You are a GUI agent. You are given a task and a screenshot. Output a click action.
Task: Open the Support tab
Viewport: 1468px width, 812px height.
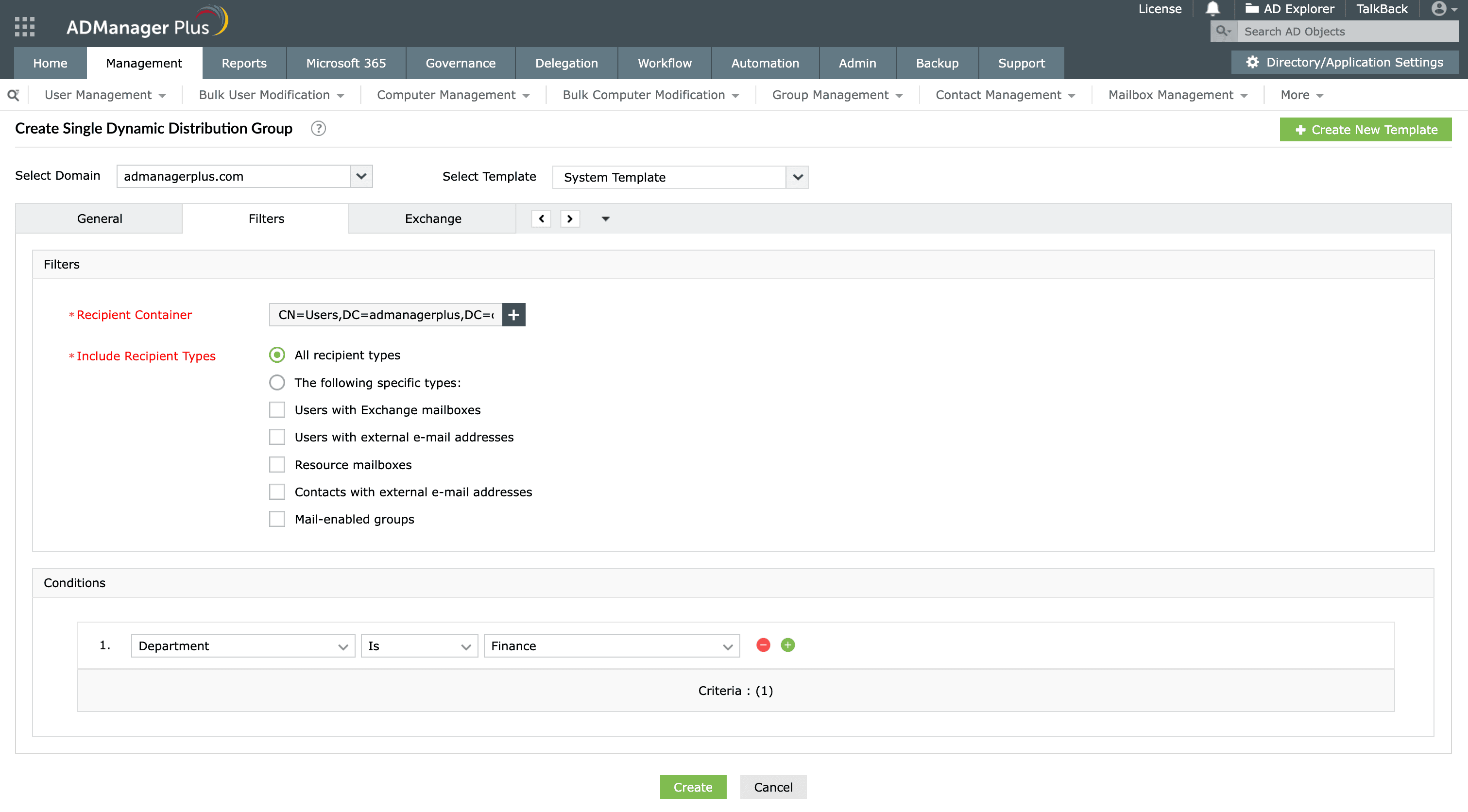pos(1021,63)
